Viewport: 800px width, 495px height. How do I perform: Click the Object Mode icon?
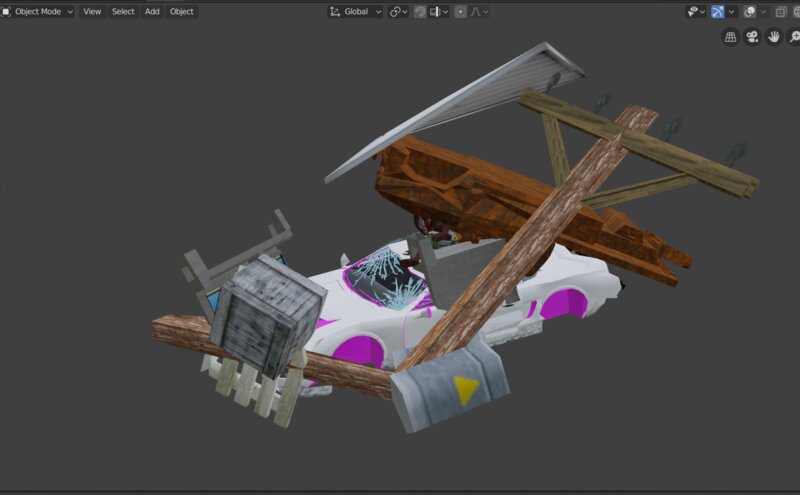(x=6, y=11)
